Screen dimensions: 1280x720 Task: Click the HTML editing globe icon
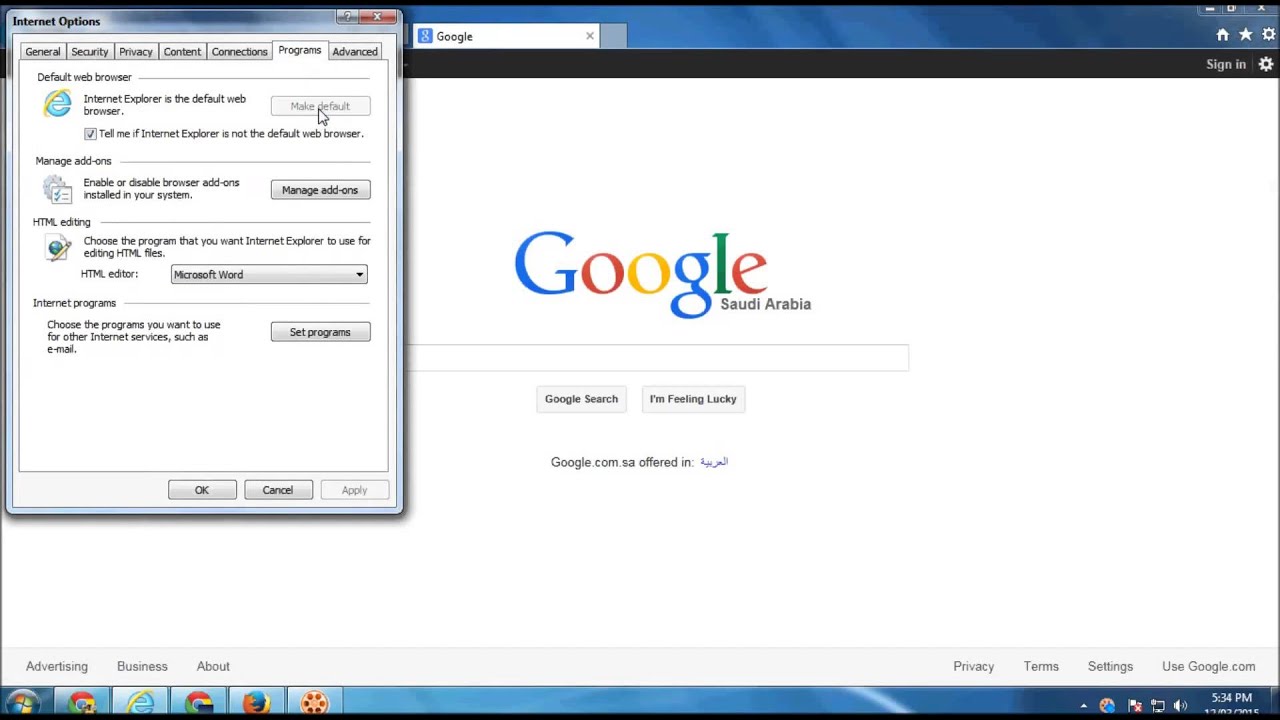click(x=57, y=248)
